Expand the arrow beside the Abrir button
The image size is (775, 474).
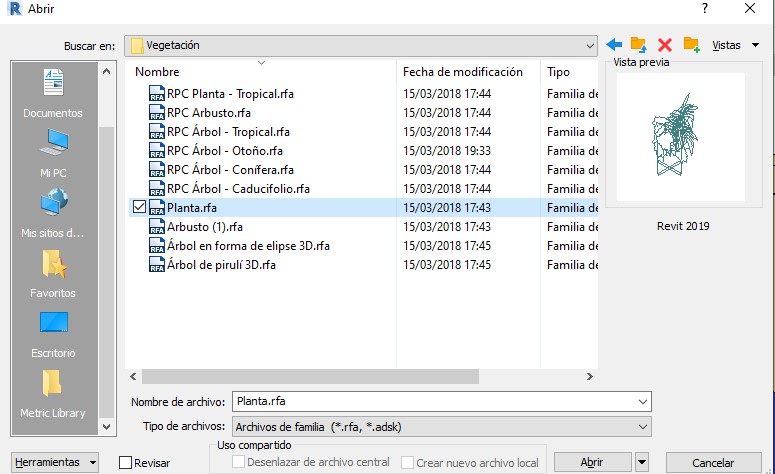[x=641, y=462]
